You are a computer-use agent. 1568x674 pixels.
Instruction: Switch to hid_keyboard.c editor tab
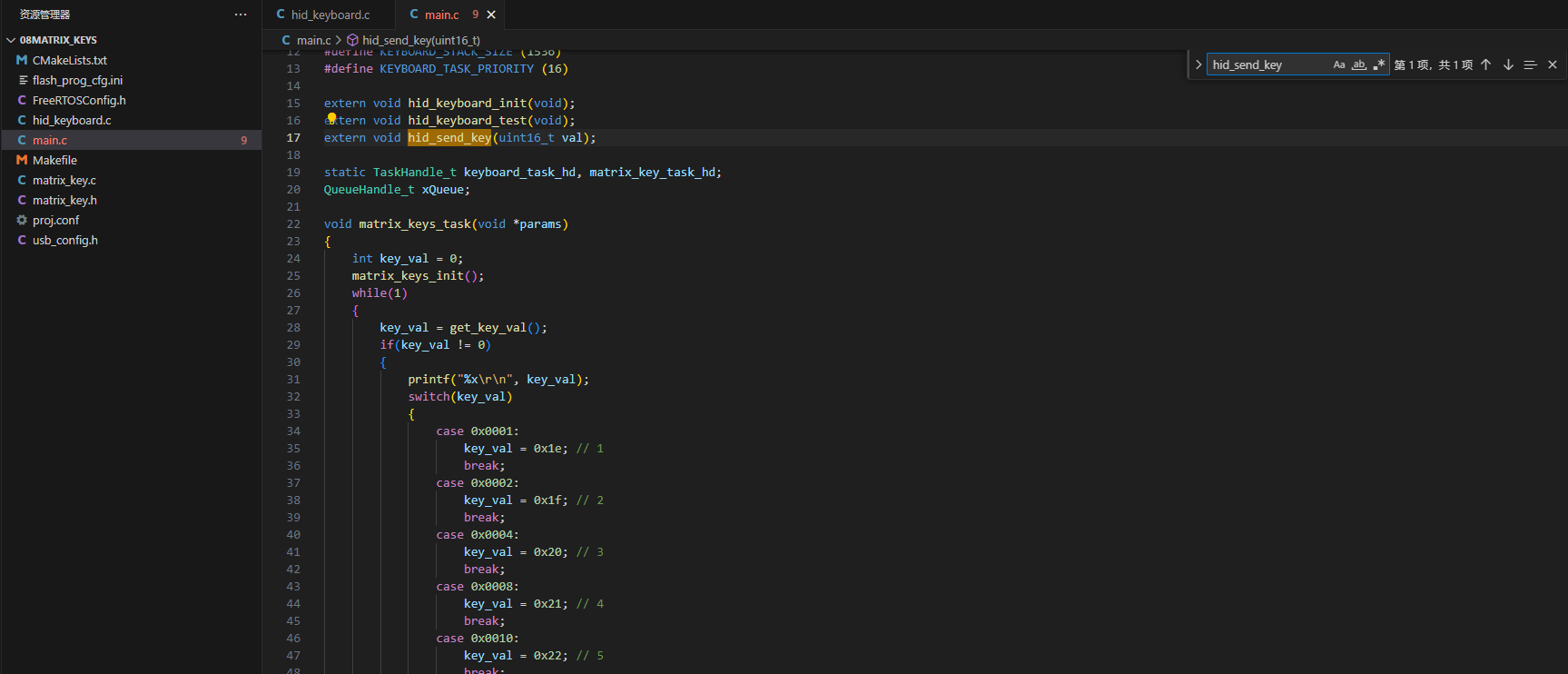point(329,15)
